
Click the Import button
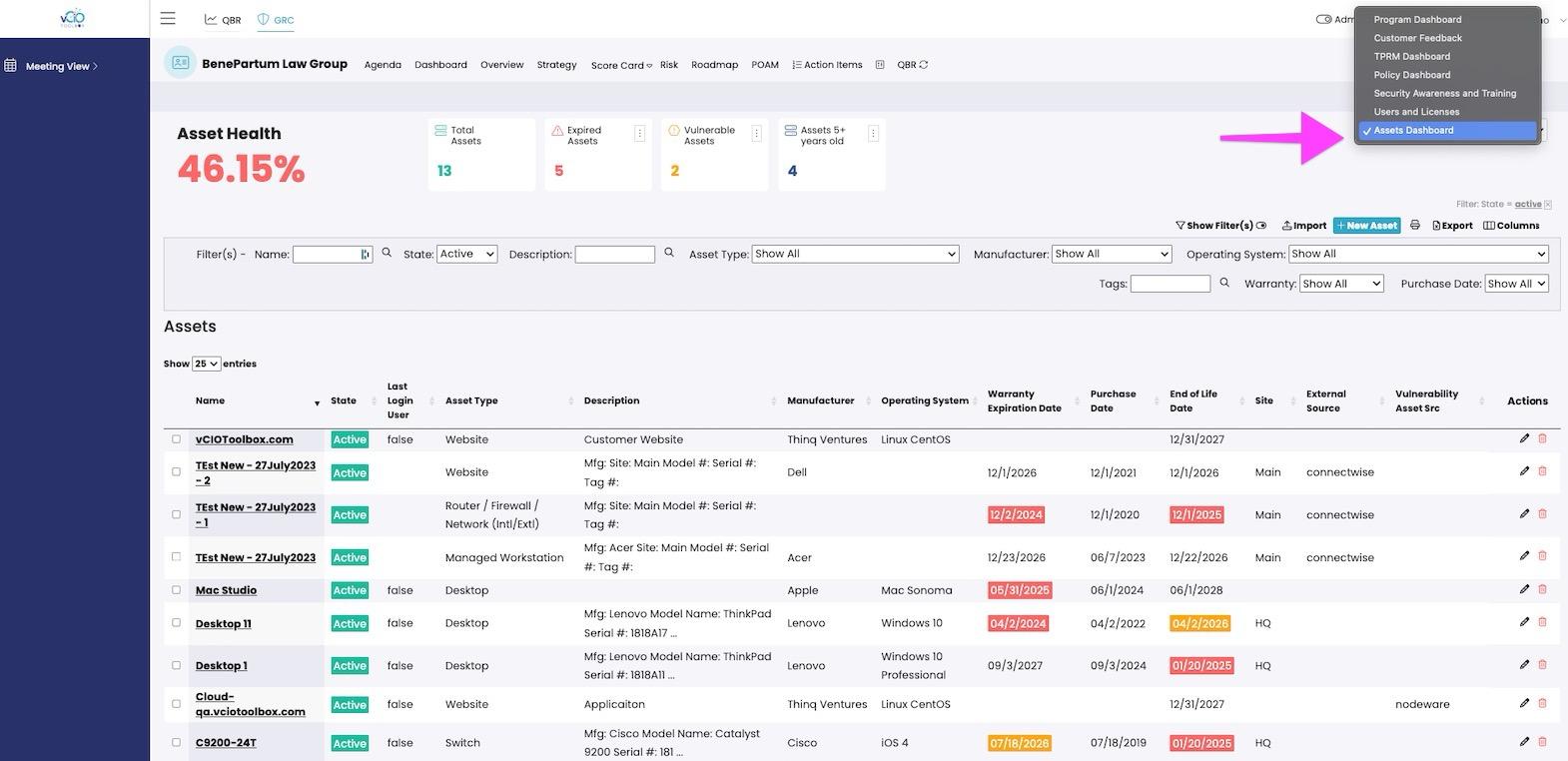click(1304, 226)
